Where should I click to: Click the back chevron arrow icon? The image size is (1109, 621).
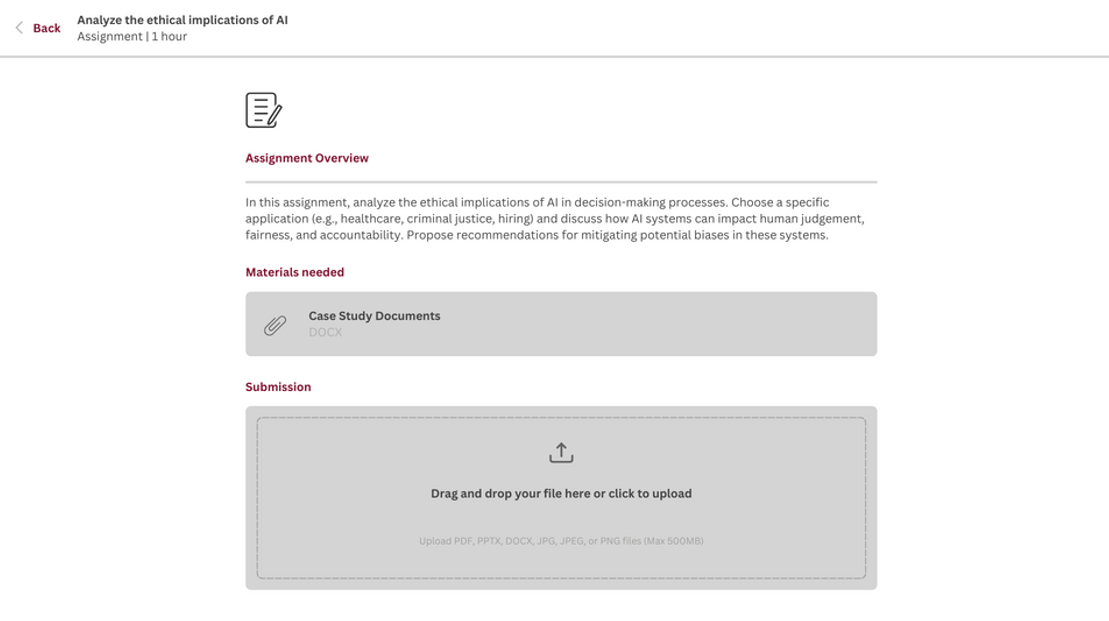point(19,28)
